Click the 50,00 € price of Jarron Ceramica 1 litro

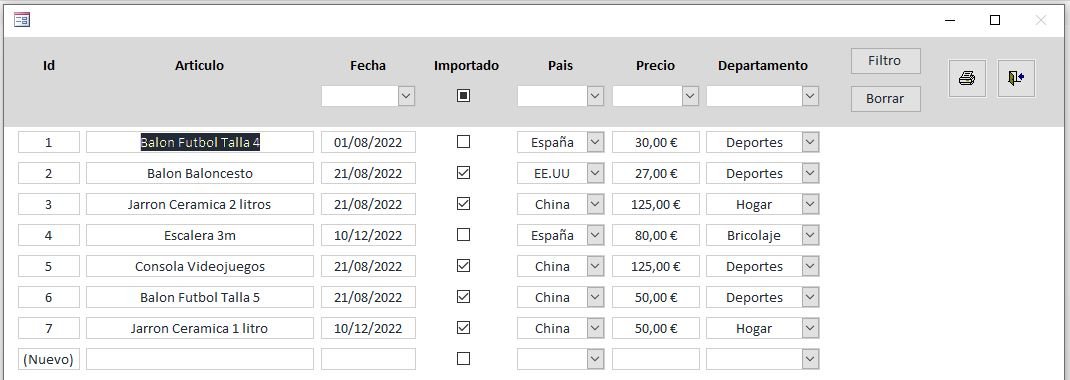656,328
